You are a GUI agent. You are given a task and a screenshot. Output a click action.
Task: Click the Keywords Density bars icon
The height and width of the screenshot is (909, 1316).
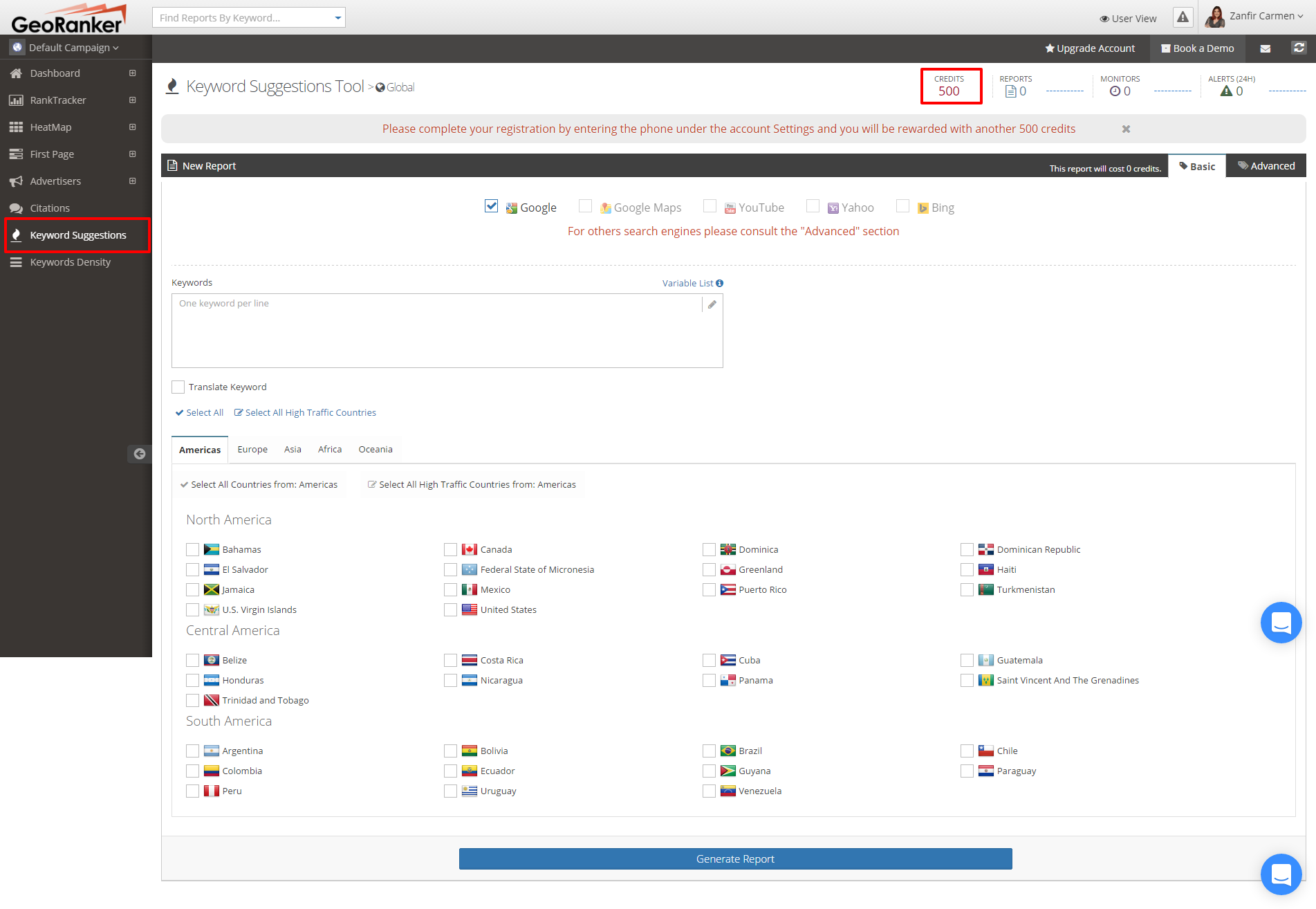coord(16,262)
